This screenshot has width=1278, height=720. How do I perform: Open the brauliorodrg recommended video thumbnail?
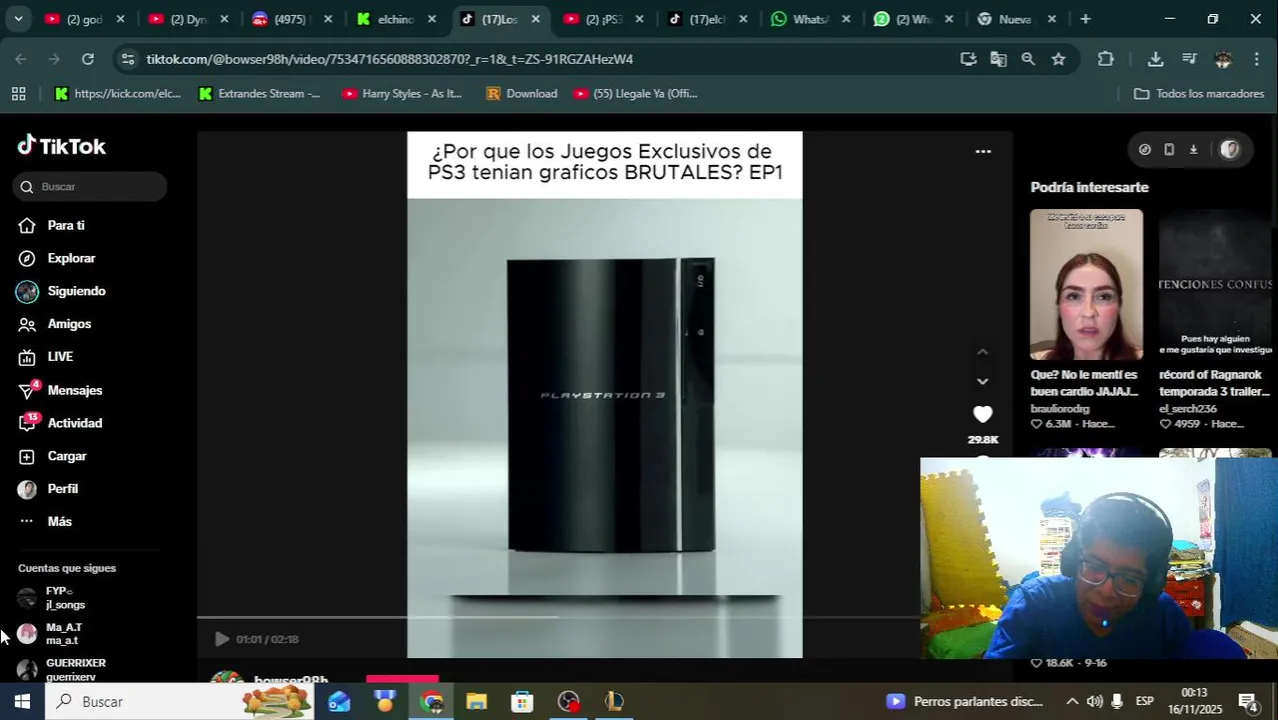(x=1086, y=284)
